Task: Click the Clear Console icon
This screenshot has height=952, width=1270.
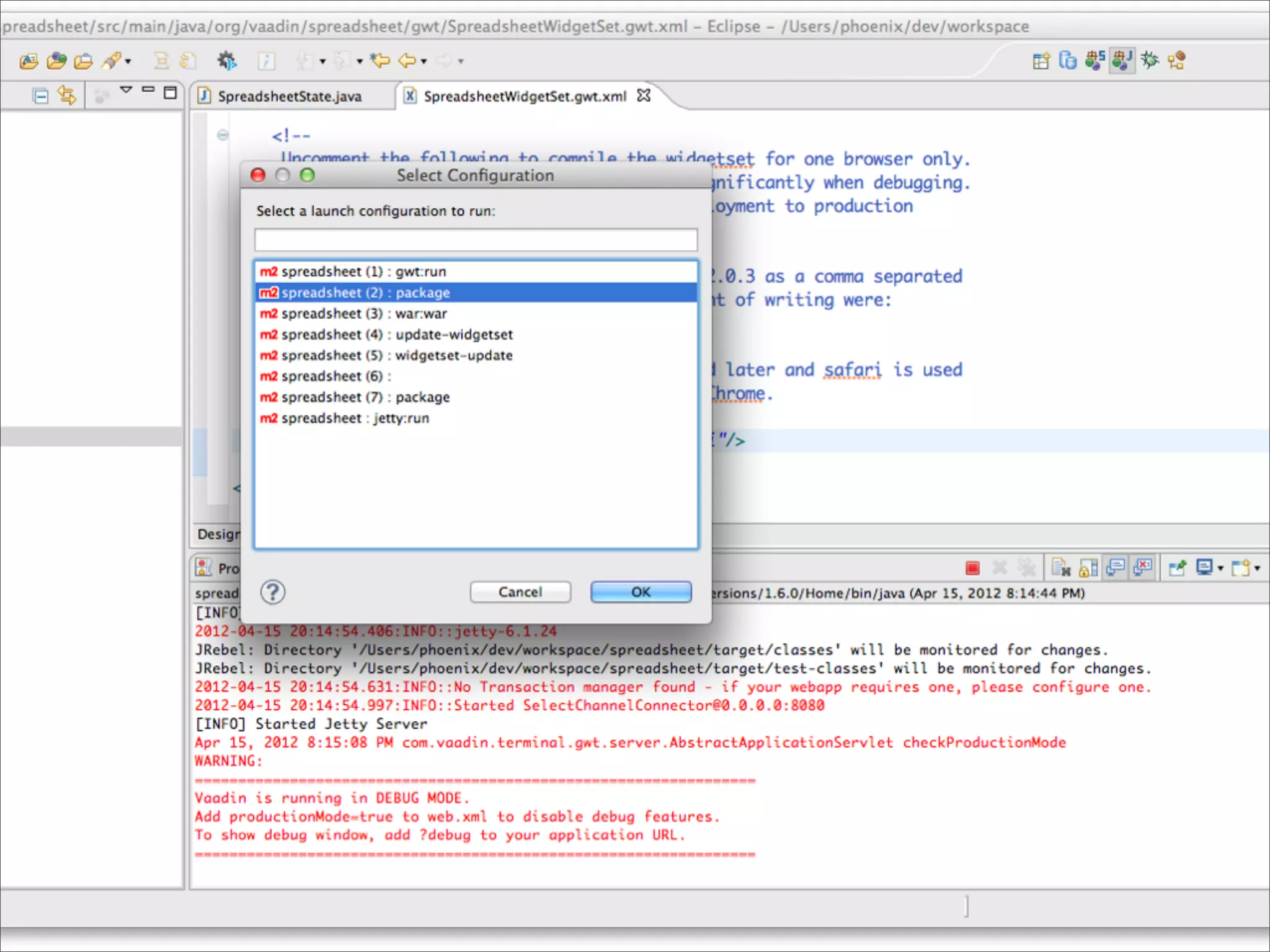Action: click(x=1061, y=568)
